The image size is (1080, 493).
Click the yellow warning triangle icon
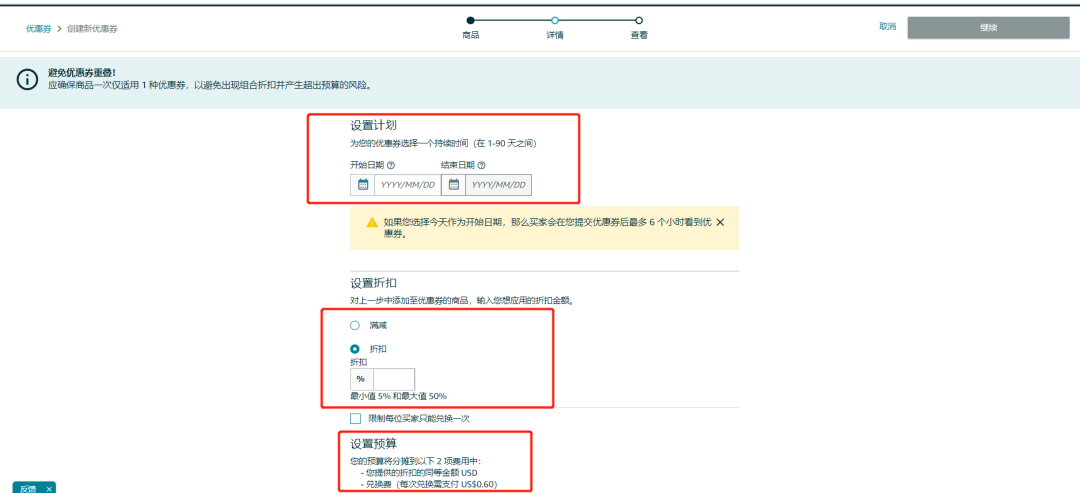click(x=371, y=222)
